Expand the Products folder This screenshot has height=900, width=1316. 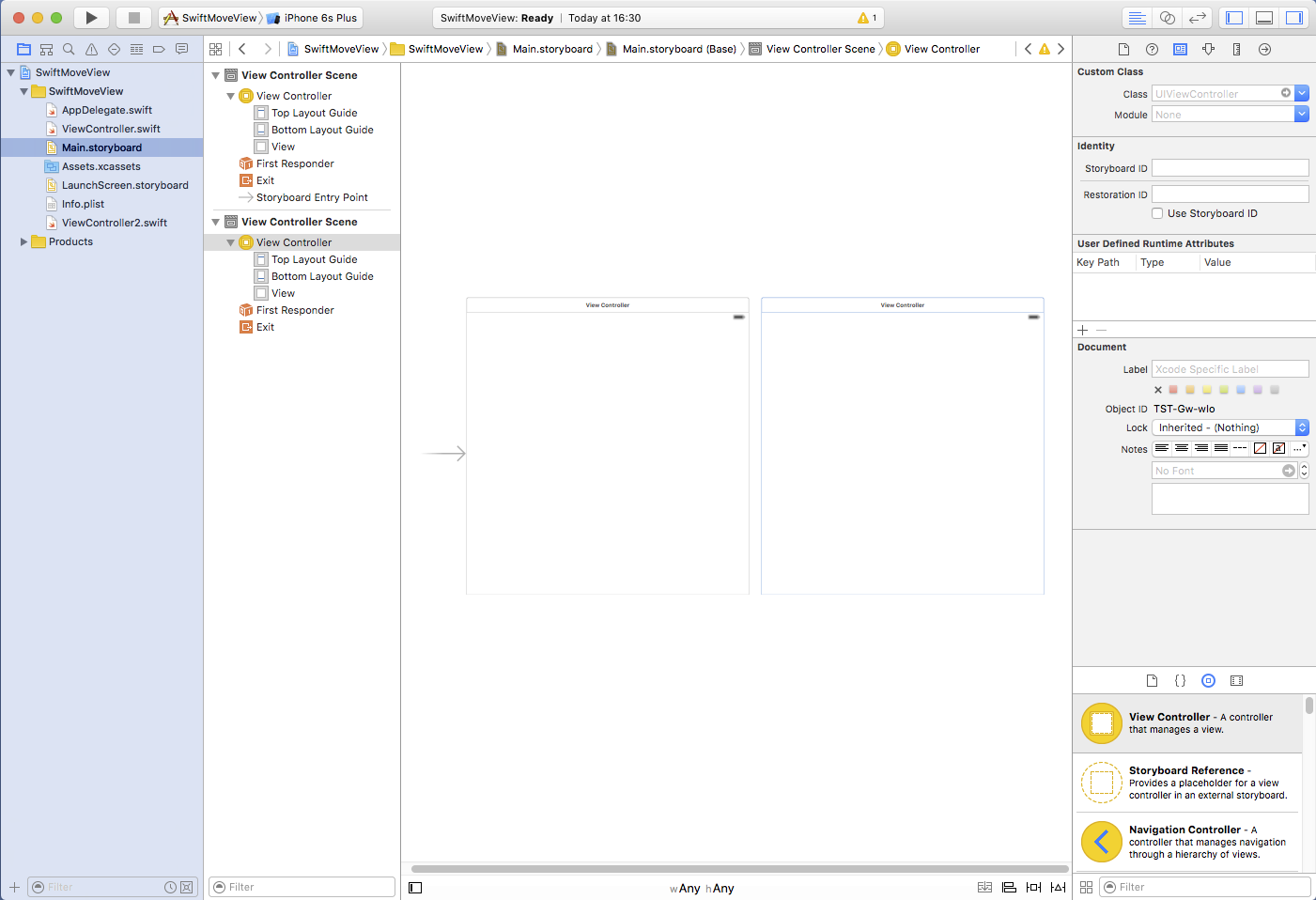point(23,241)
